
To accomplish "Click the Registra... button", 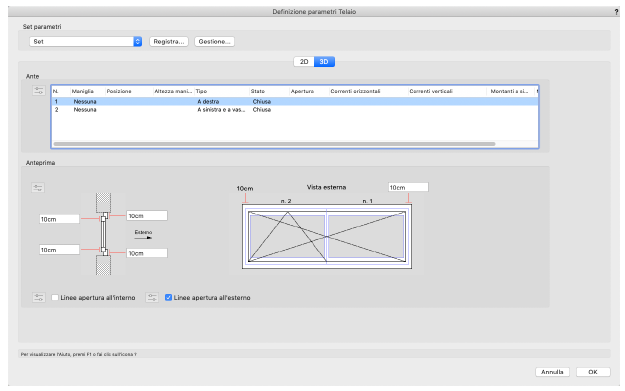I will point(169,41).
